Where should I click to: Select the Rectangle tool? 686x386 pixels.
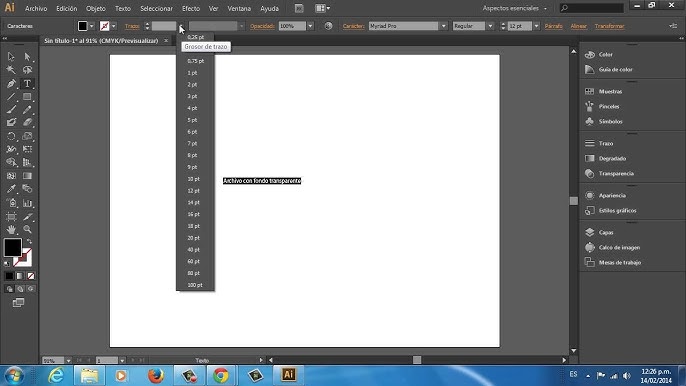pyautogui.click(x=27, y=96)
